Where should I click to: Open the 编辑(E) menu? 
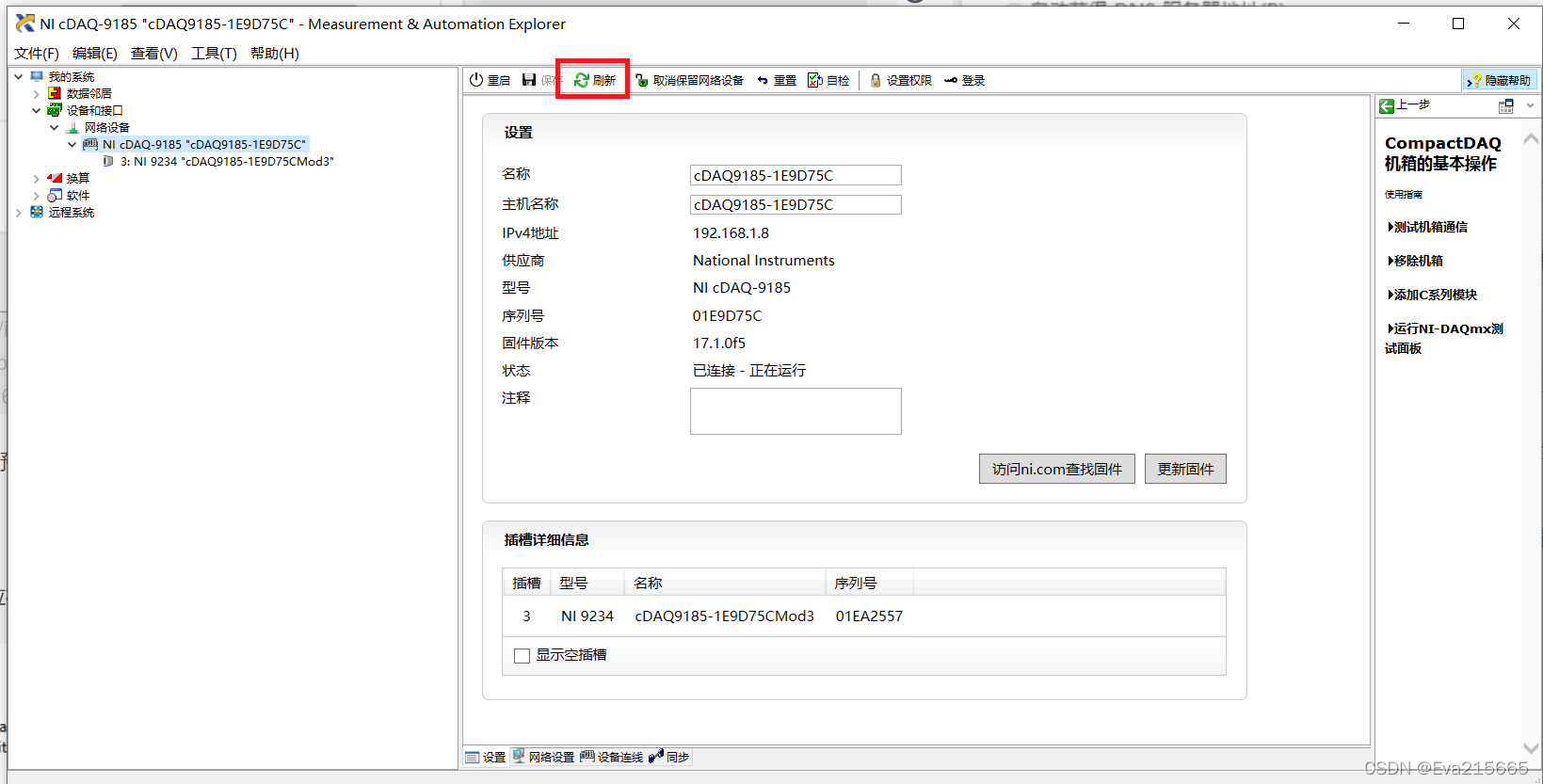95,53
